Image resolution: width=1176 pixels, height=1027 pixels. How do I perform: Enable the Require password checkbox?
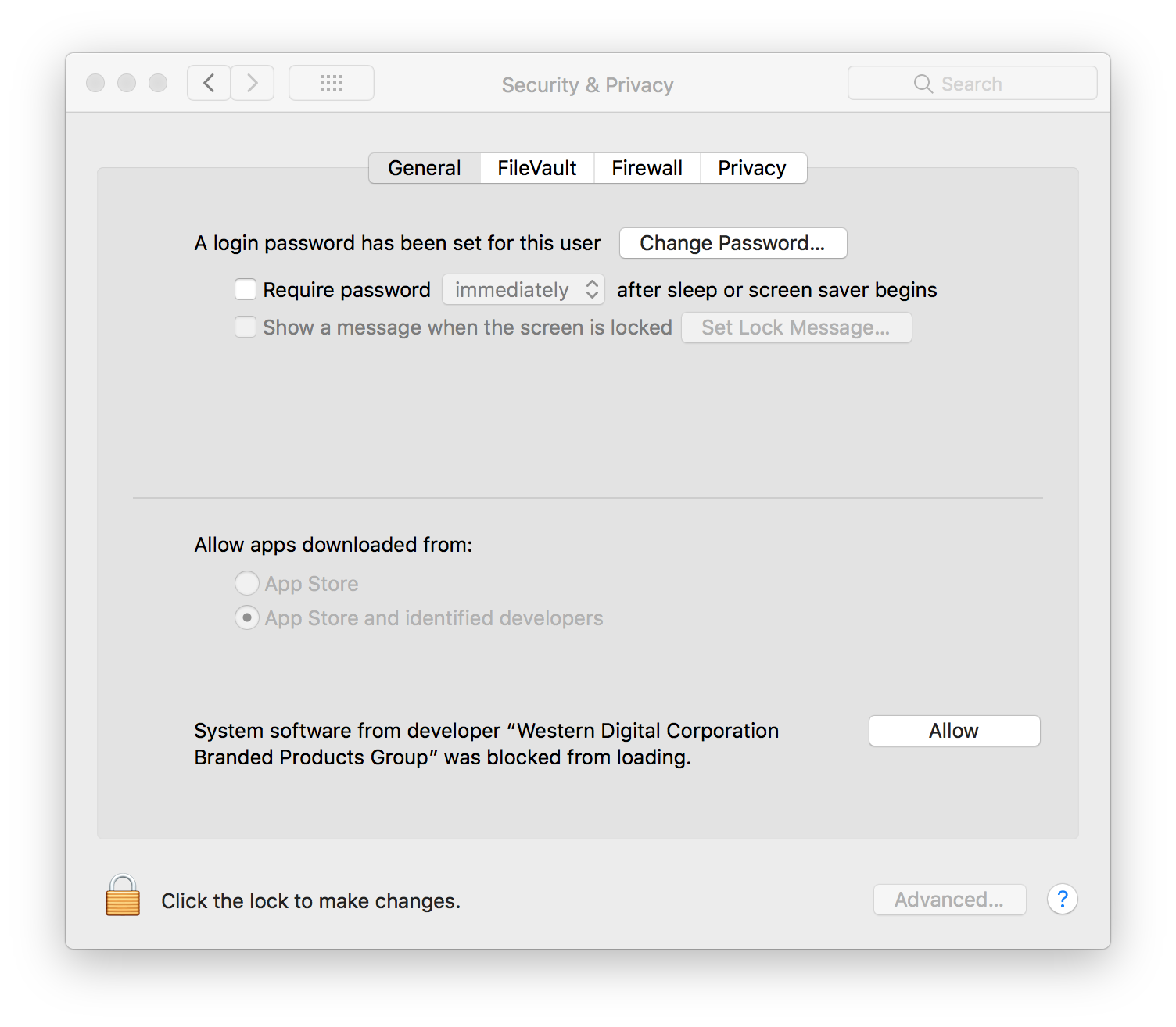[246, 290]
